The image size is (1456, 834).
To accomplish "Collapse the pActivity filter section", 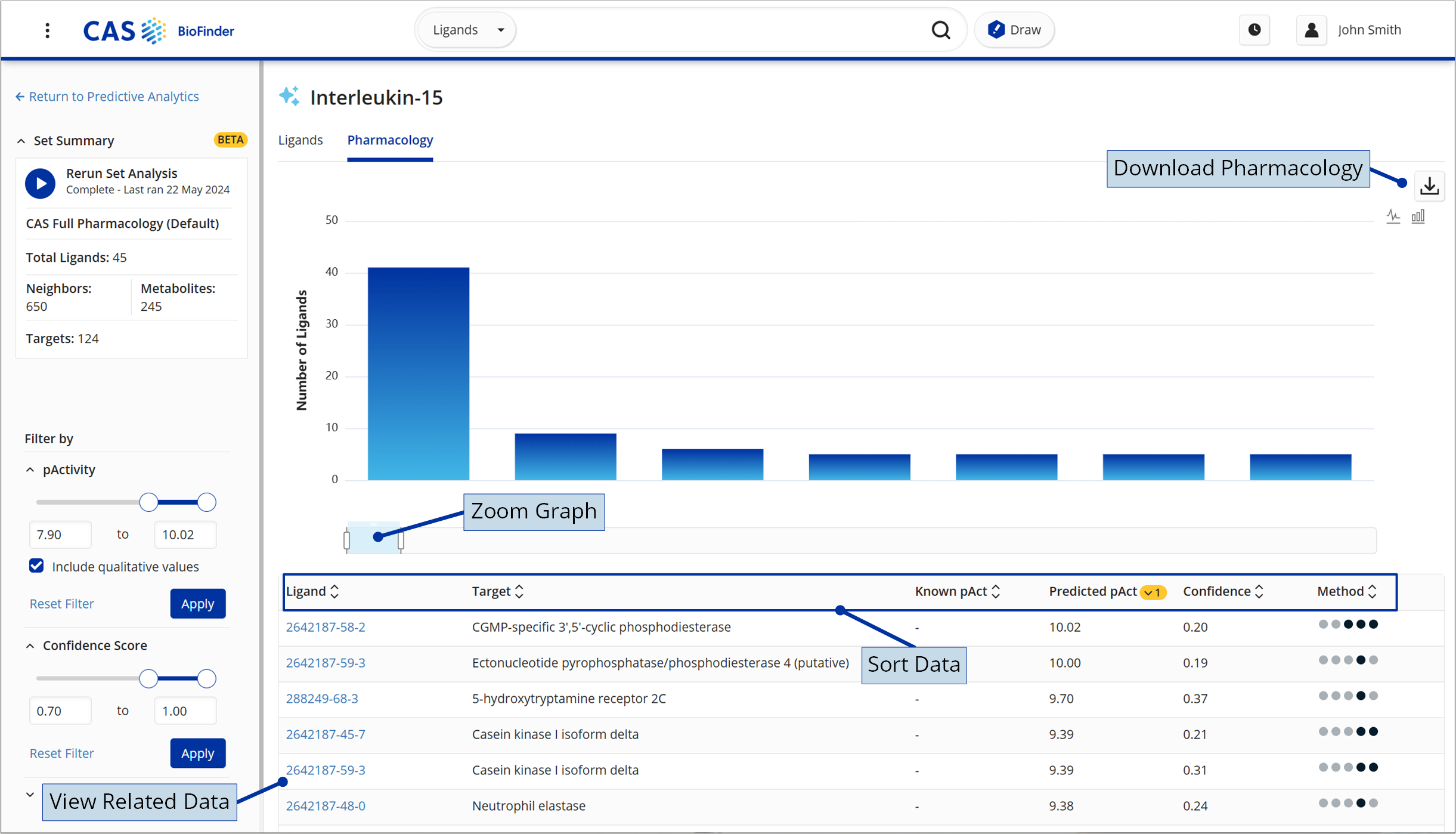I will pos(30,470).
